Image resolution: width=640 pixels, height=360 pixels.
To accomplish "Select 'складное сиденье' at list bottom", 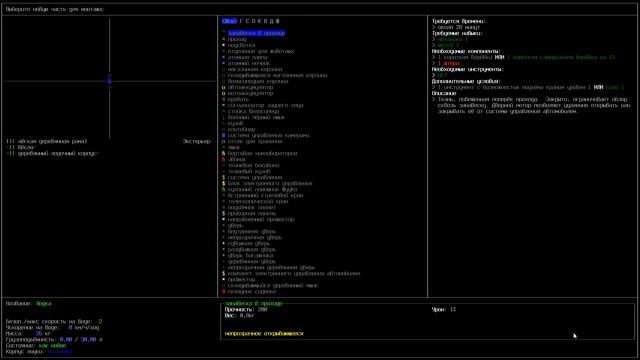I will (x=252, y=291).
